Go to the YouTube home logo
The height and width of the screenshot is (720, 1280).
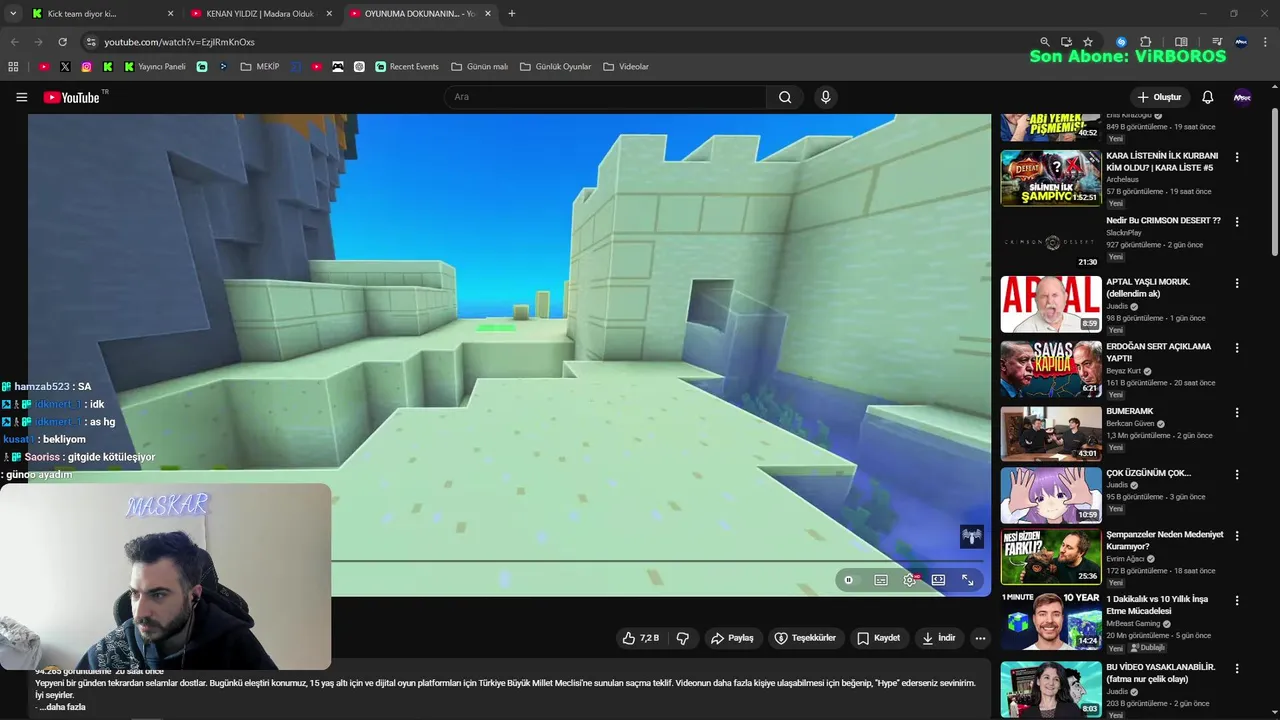[71, 97]
